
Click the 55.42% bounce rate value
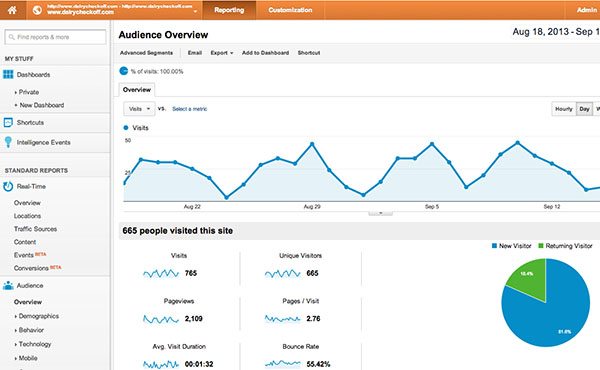tap(318, 364)
